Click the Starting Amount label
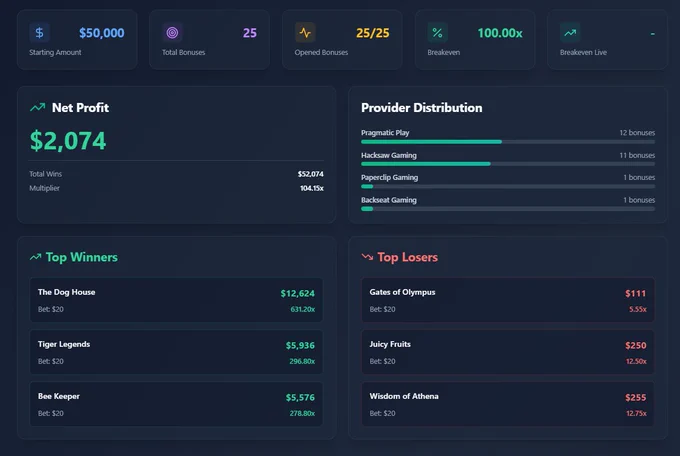This screenshot has height=456, width=680. (55, 52)
